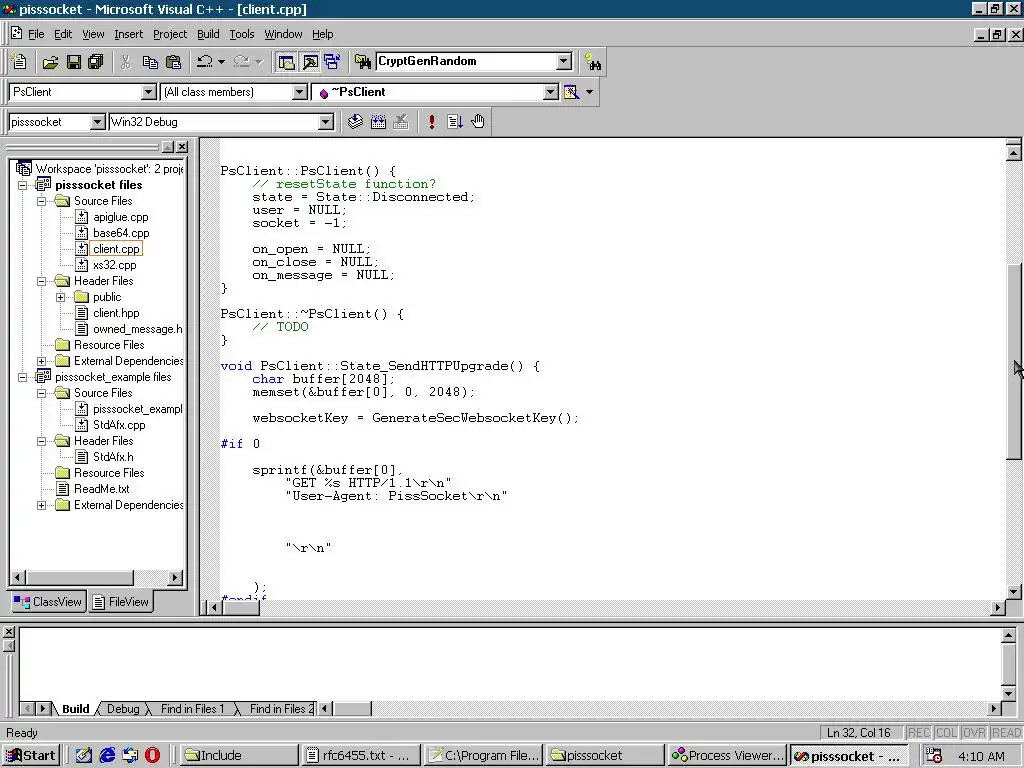1024x768 pixels.
Task: Open the Window List icon
Action: tap(332, 62)
